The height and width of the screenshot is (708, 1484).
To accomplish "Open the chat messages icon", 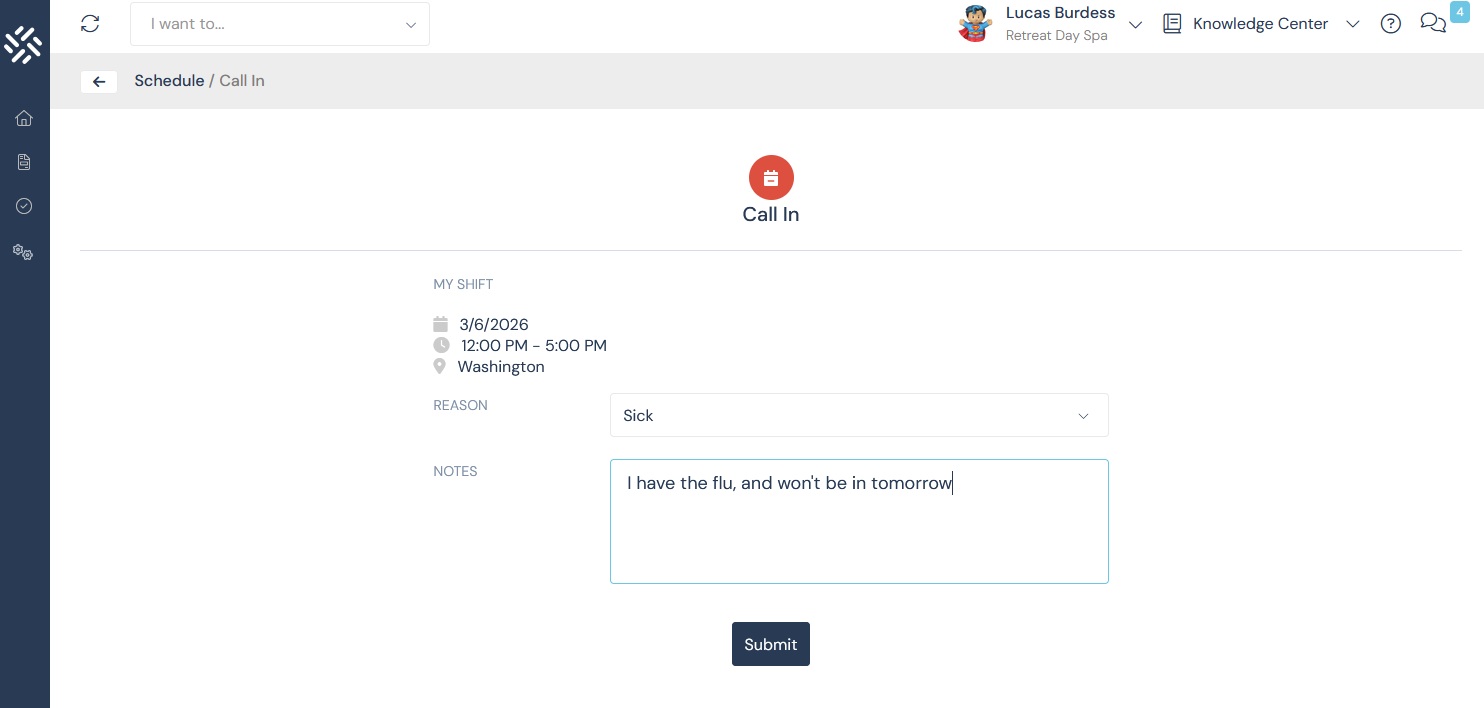I will (1432, 24).
